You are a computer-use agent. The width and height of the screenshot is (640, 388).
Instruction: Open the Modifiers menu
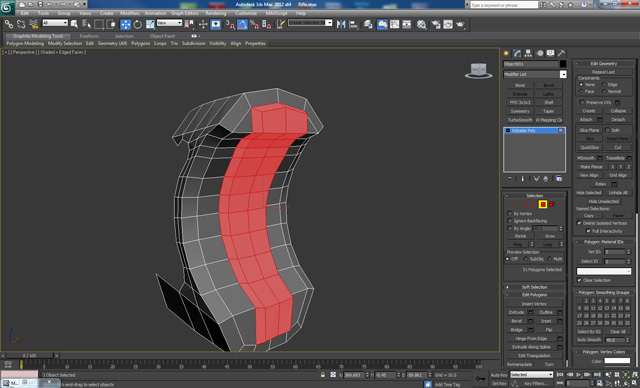(x=130, y=13)
